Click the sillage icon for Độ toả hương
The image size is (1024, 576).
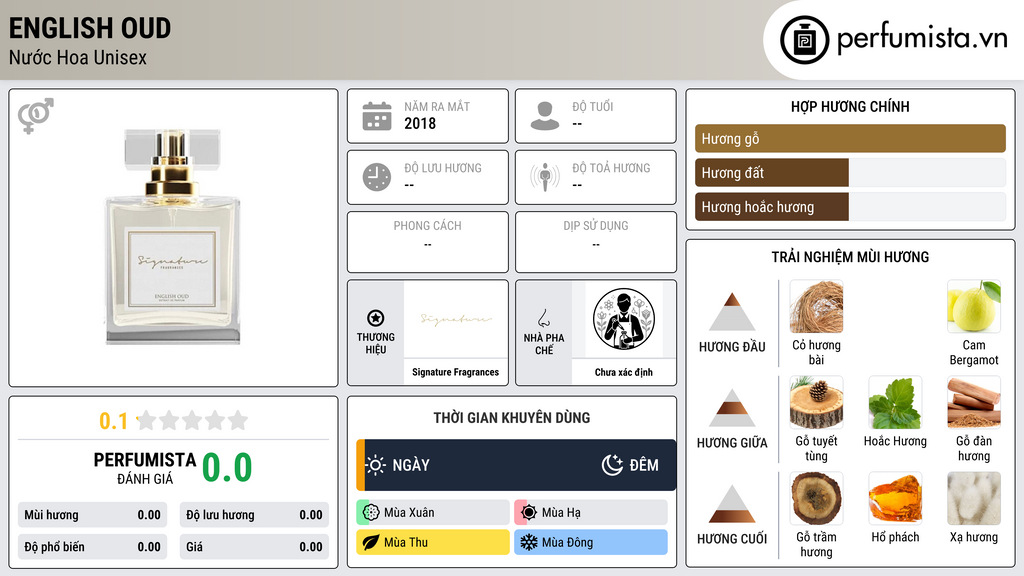click(x=545, y=177)
